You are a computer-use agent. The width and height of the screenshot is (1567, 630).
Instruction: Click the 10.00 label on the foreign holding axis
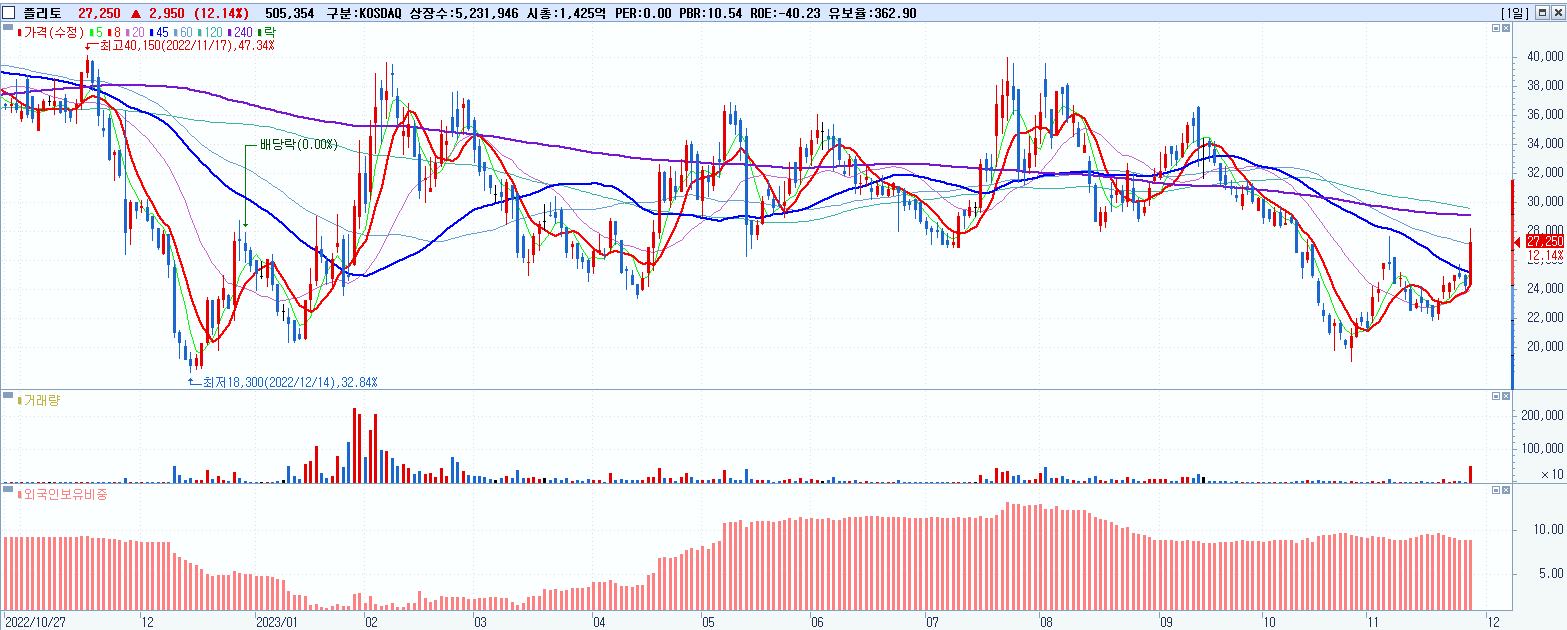pos(1549,530)
